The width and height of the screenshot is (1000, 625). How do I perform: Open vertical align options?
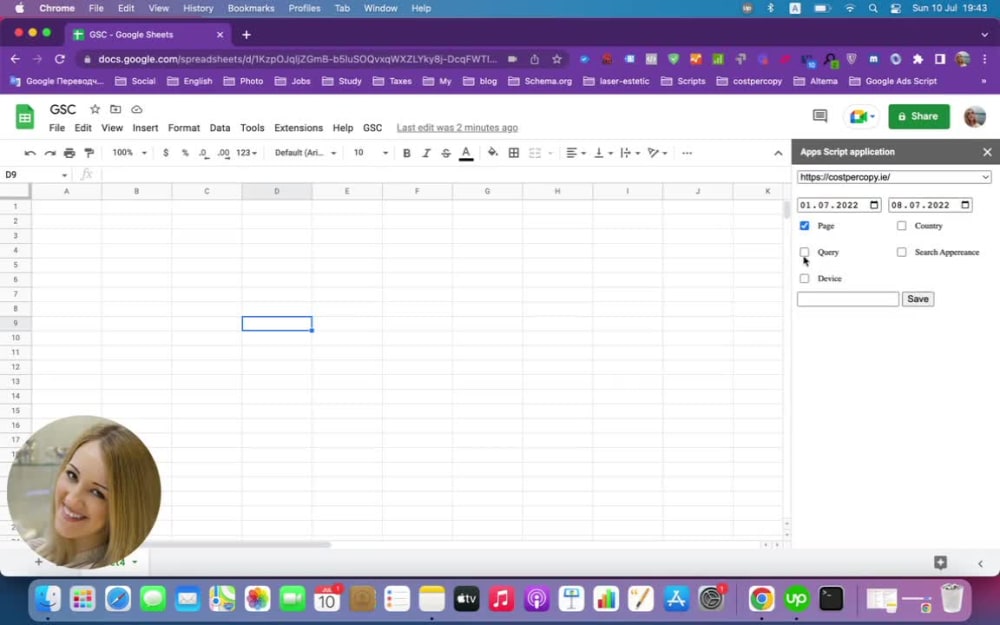coord(603,153)
